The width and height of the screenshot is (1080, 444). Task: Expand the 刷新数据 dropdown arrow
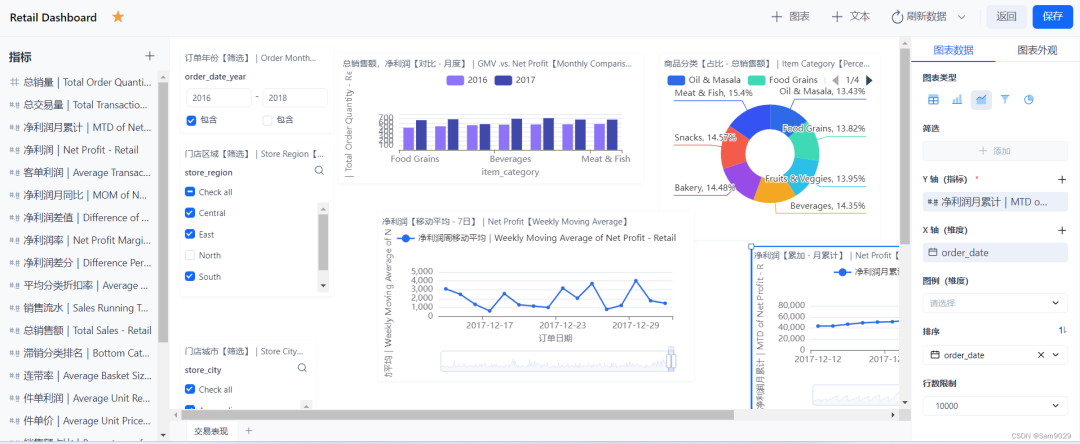click(x=962, y=17)
